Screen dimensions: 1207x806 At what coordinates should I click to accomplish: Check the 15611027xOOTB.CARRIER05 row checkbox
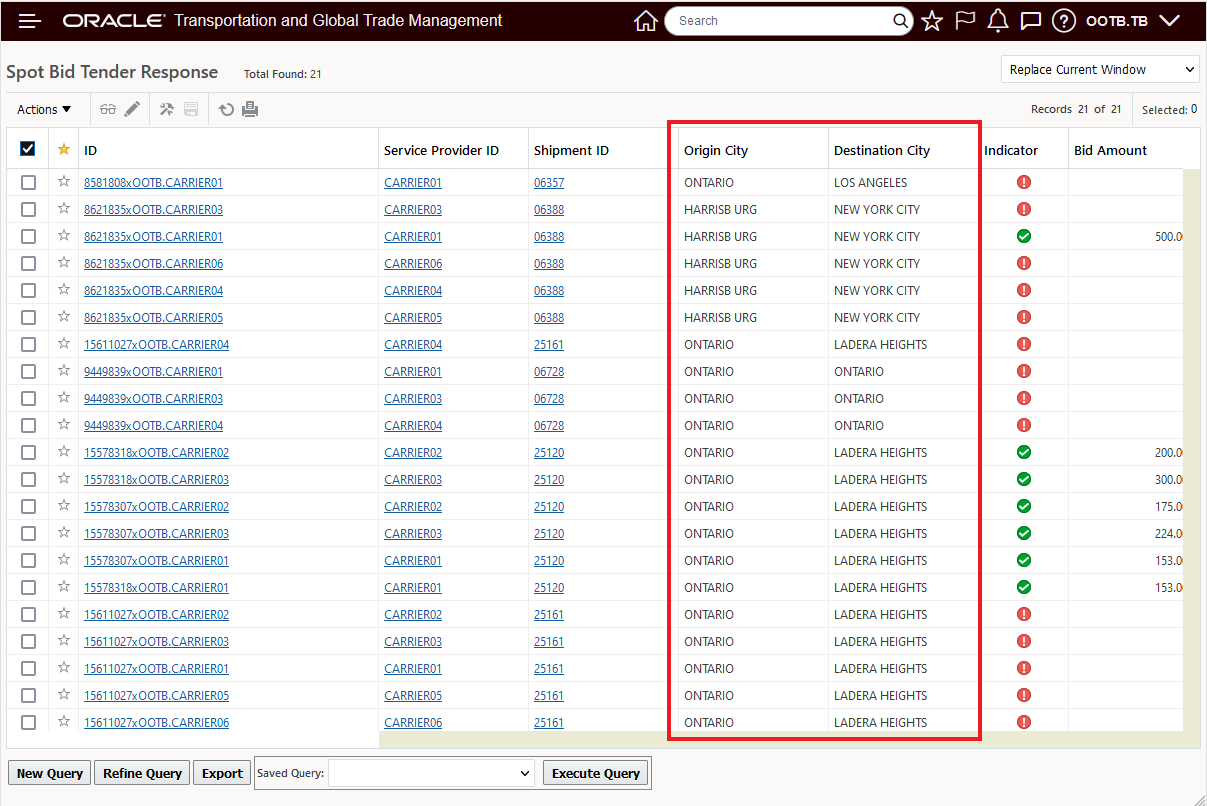[28, 695]
